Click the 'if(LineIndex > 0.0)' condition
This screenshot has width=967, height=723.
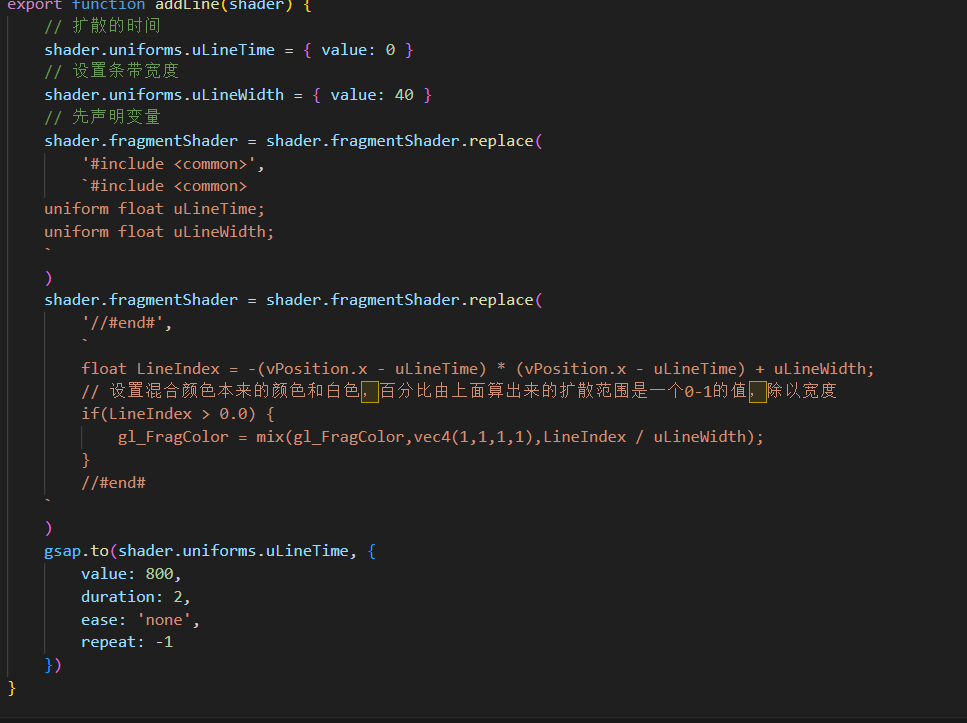tap(168, 414)
